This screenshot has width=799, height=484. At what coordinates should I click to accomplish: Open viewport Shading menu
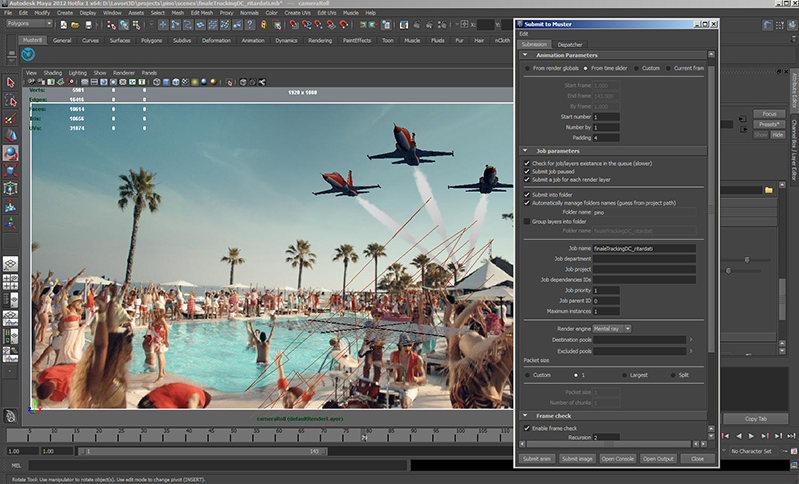pyautogui.click(x=52, y=73)
